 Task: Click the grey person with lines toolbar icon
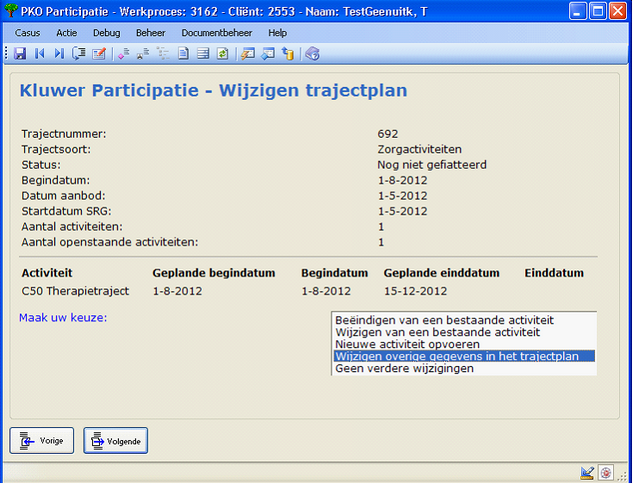[143, 54]
